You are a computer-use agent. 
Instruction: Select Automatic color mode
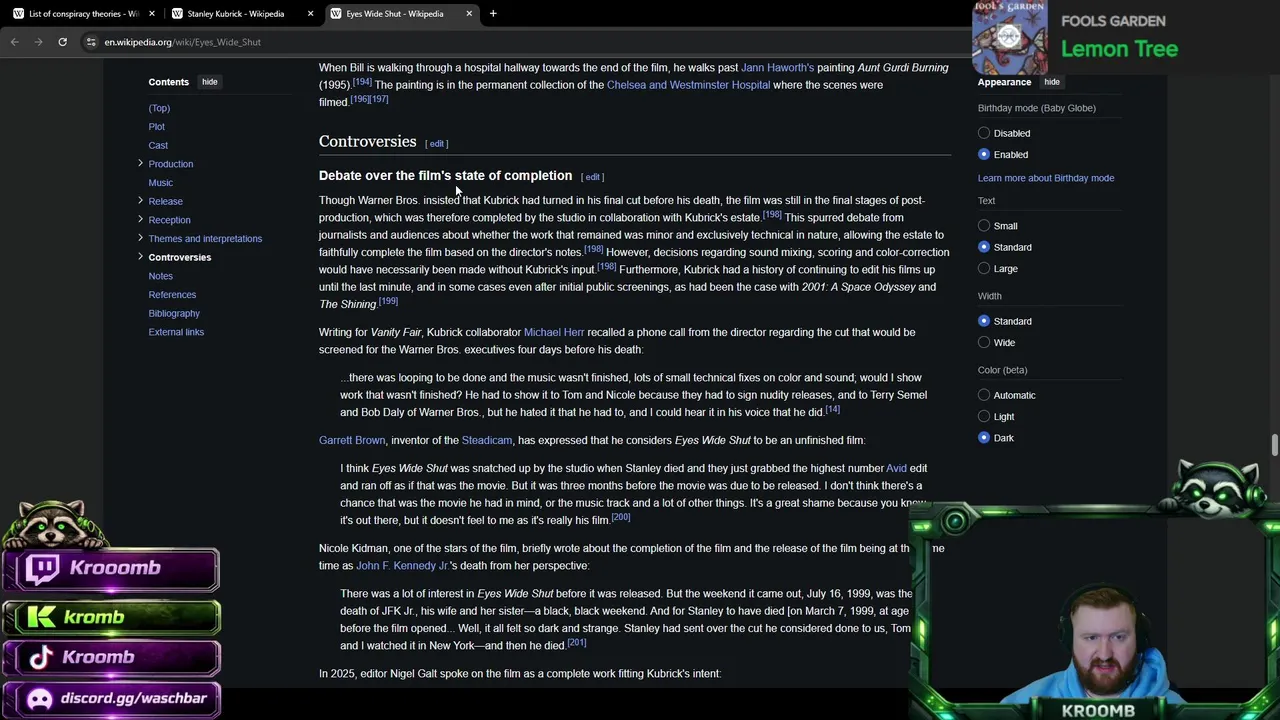pos(984,395)
